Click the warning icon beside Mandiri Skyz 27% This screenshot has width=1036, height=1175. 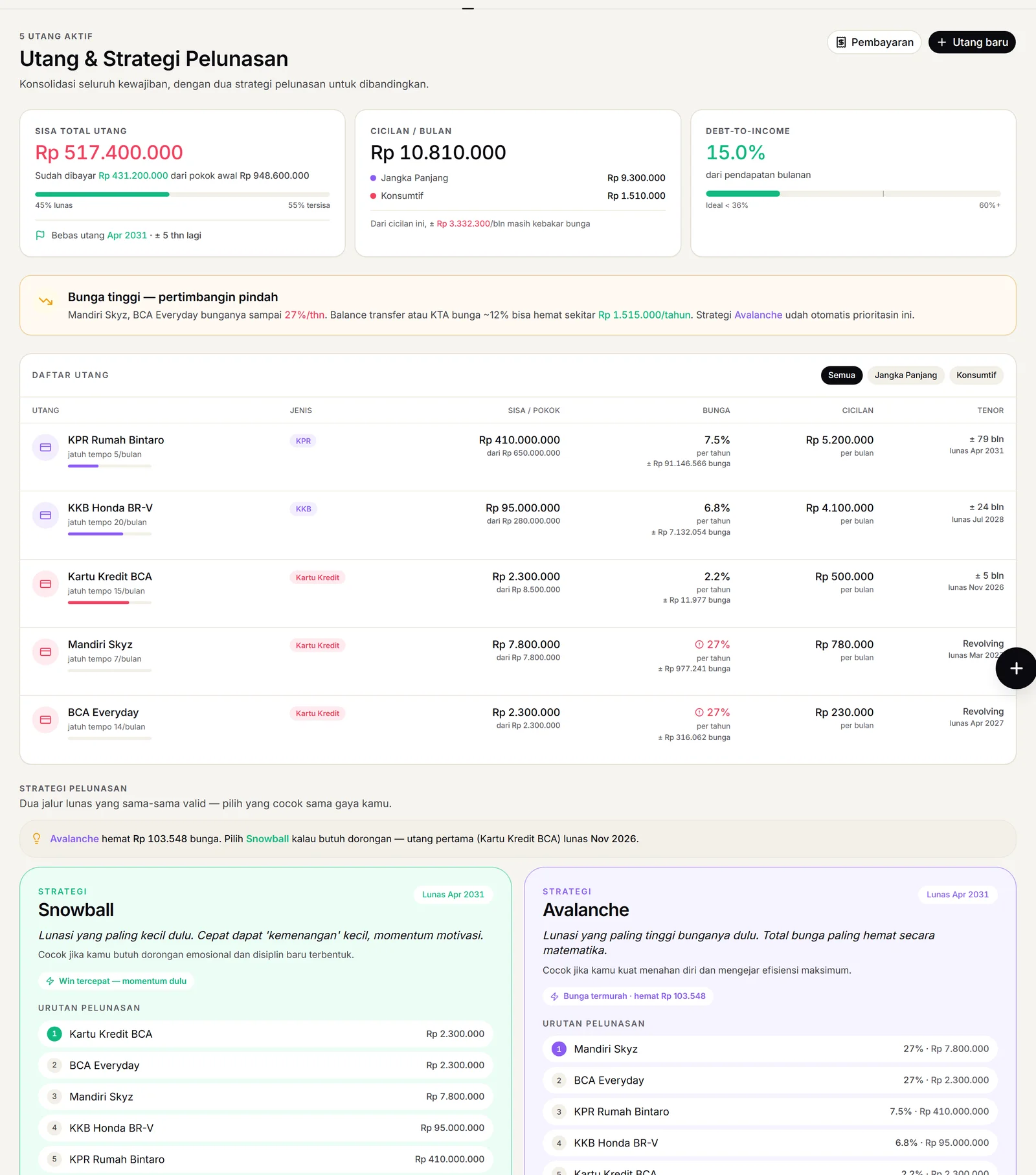point(699,645)
